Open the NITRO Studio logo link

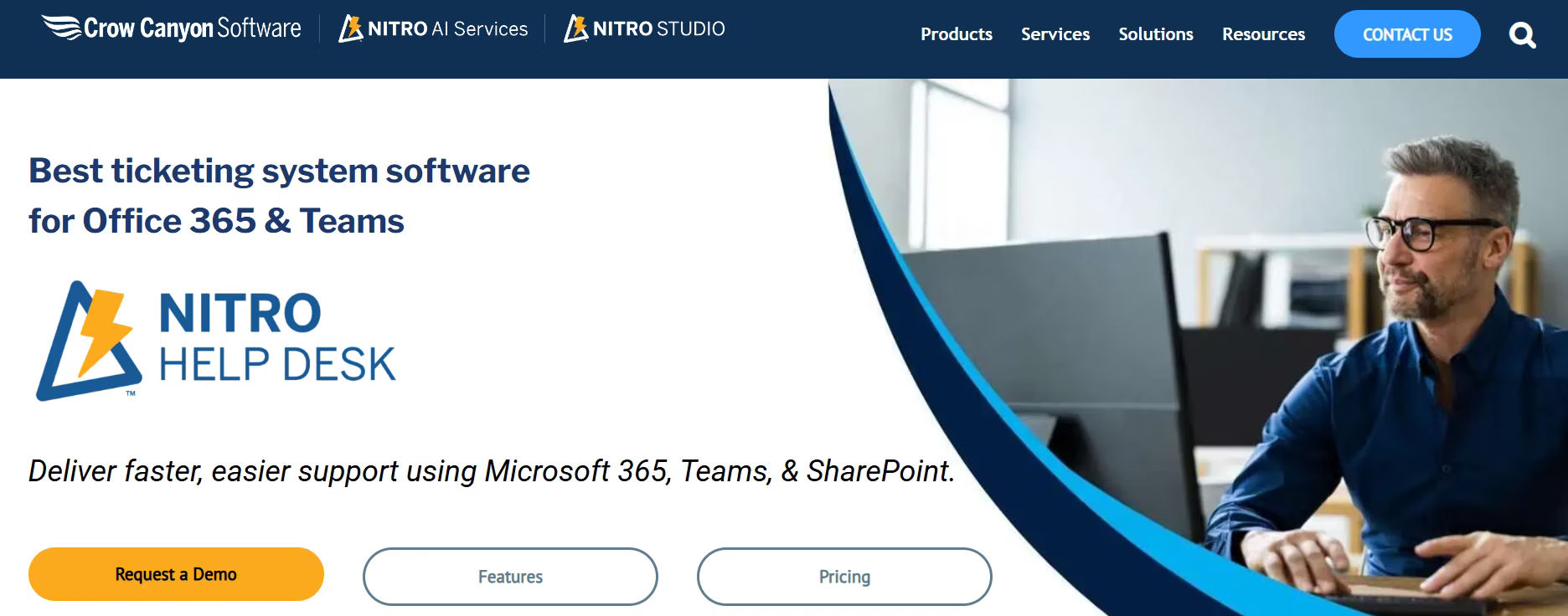tap(644, 28)
